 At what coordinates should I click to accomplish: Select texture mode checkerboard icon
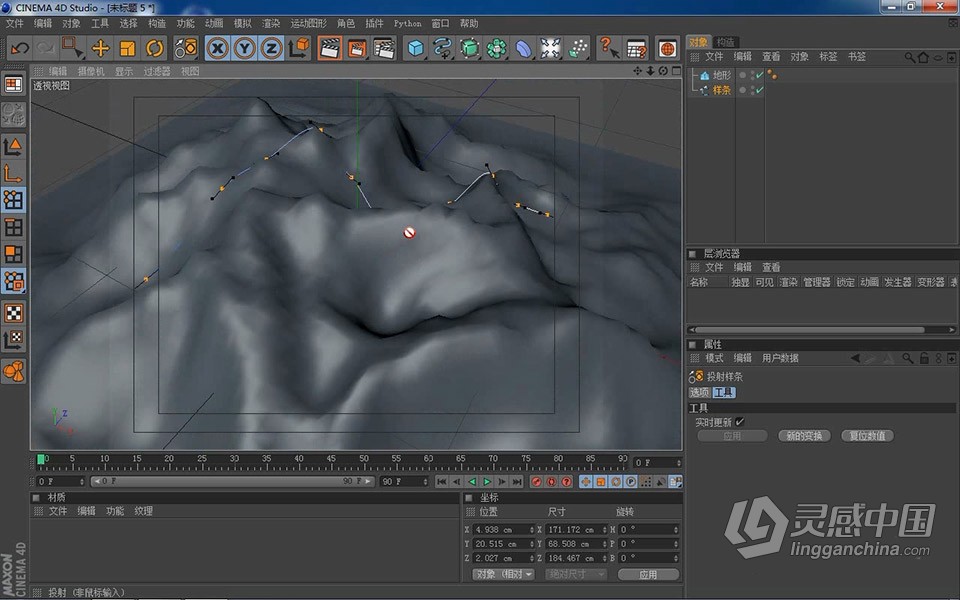(13, 312)
